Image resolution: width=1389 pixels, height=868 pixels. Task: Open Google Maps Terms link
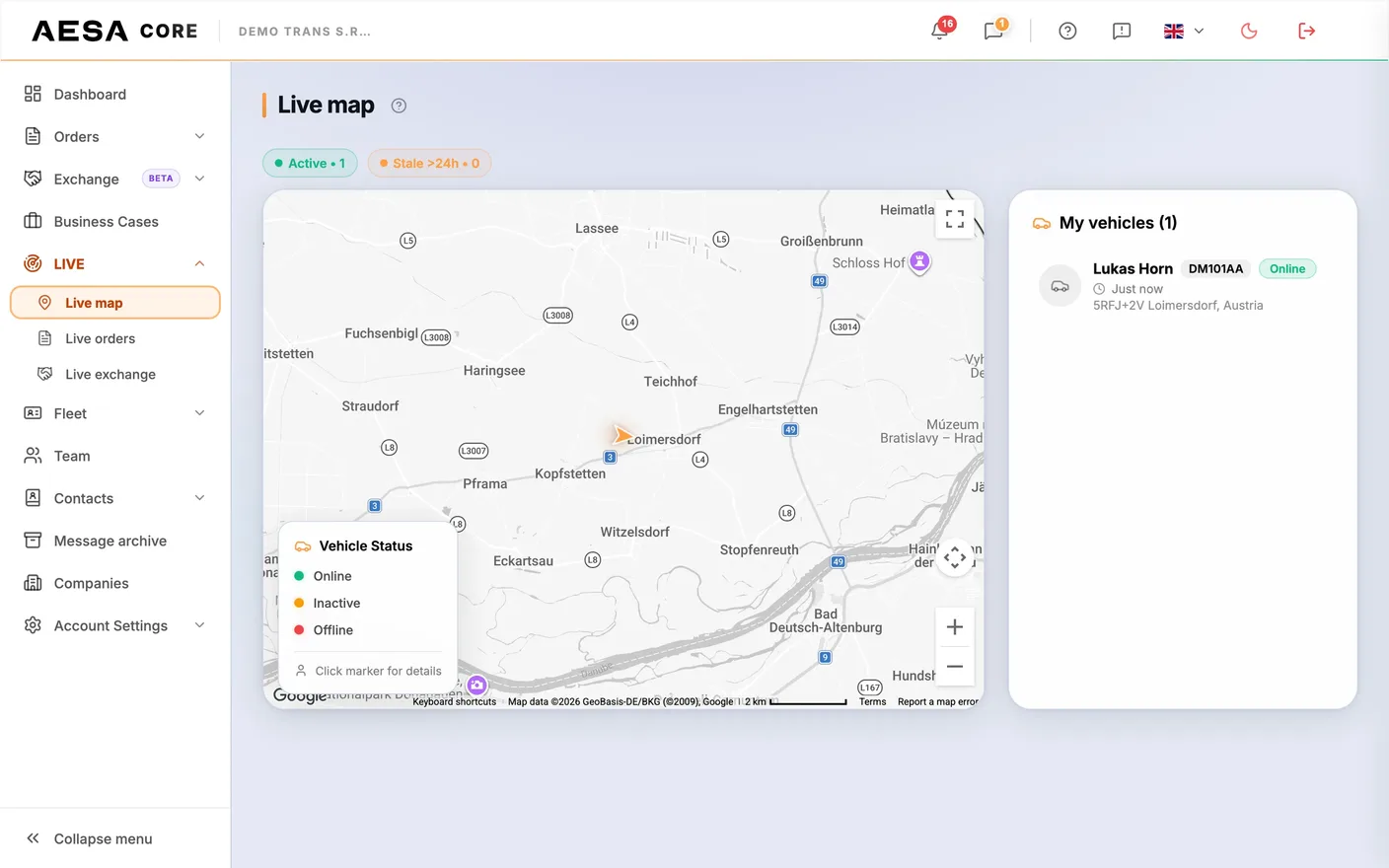(872, 702)
